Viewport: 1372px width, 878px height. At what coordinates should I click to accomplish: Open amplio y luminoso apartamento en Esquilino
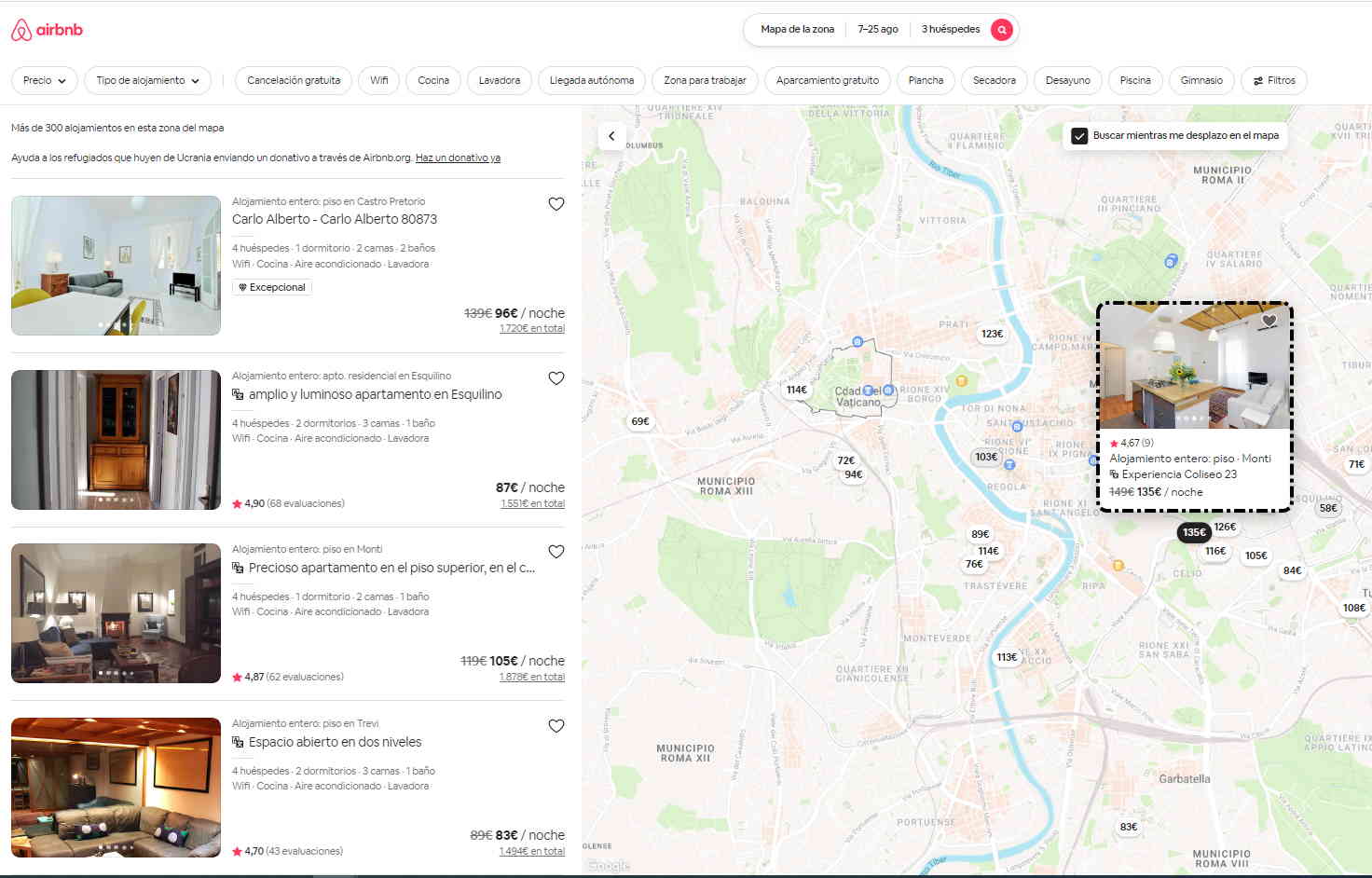tap(375, 394)
